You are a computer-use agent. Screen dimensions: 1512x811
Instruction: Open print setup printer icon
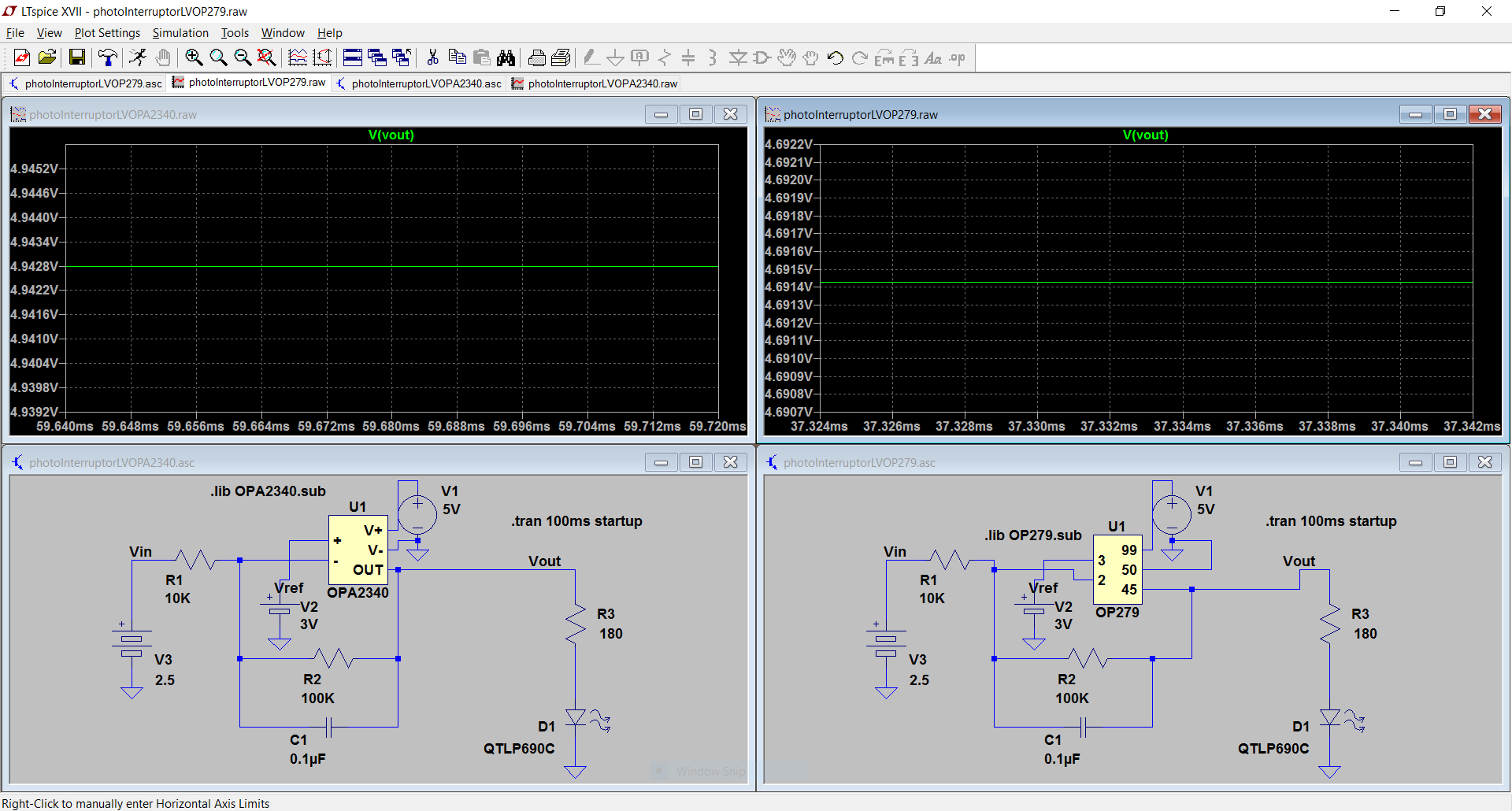pos(536,57)
